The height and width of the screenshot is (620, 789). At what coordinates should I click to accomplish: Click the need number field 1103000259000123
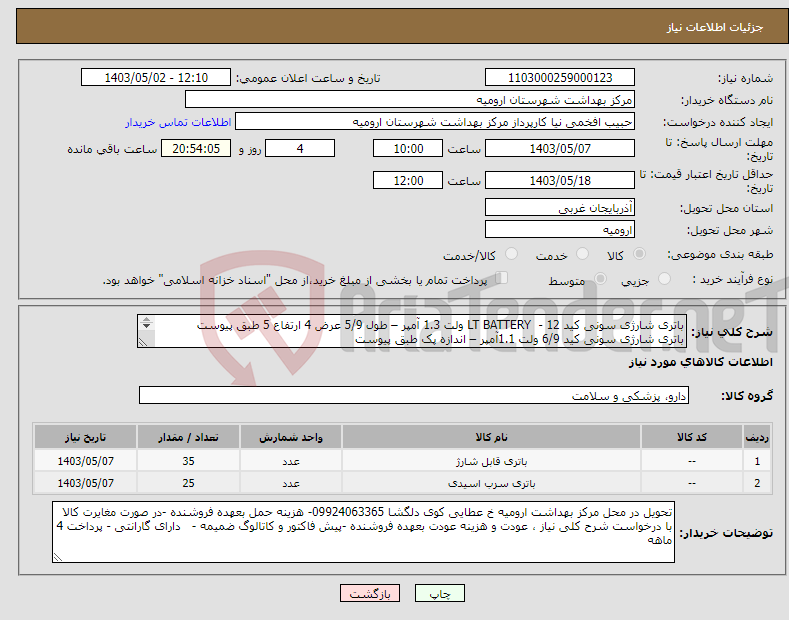[x=560, y=78]
